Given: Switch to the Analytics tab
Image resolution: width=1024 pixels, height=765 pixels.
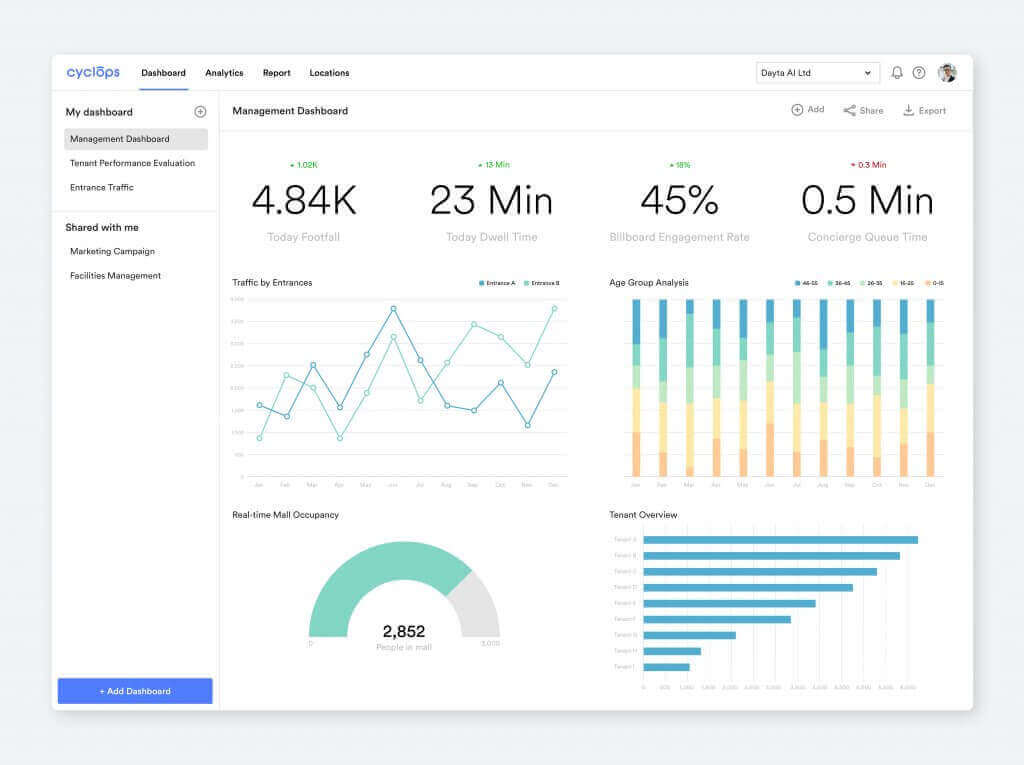Looking at the screenshot, I should pos(224,73).
